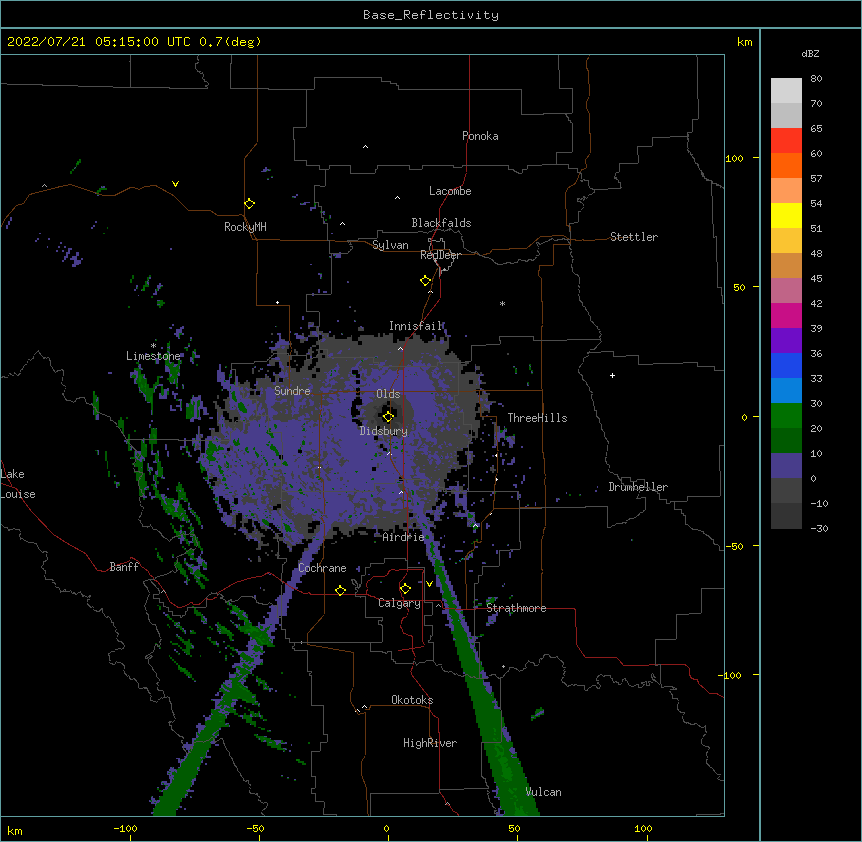
Task: Click yellow diamond marker above Calgary
Action: 405,589
